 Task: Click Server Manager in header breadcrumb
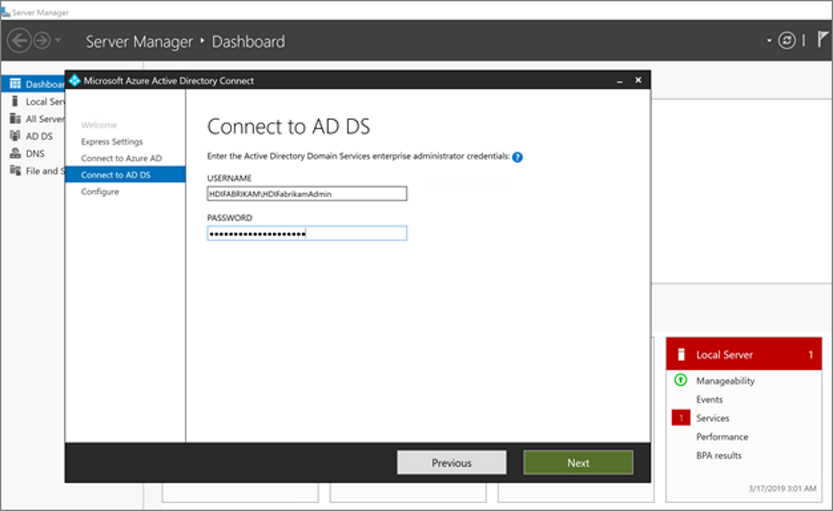point(139,41)
